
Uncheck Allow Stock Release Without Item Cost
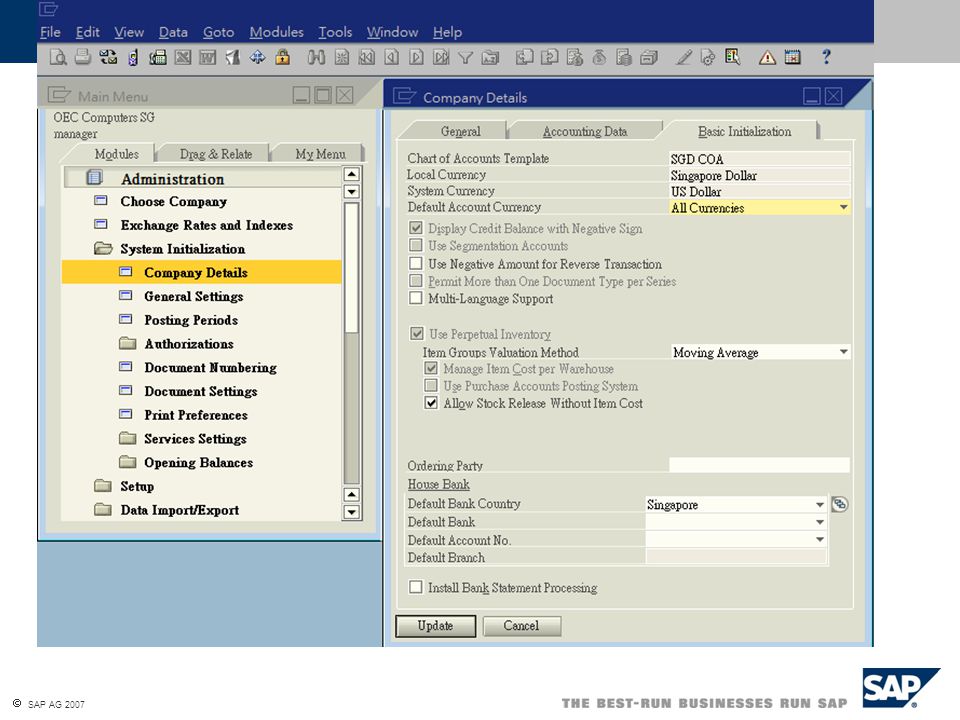[431, 403]
